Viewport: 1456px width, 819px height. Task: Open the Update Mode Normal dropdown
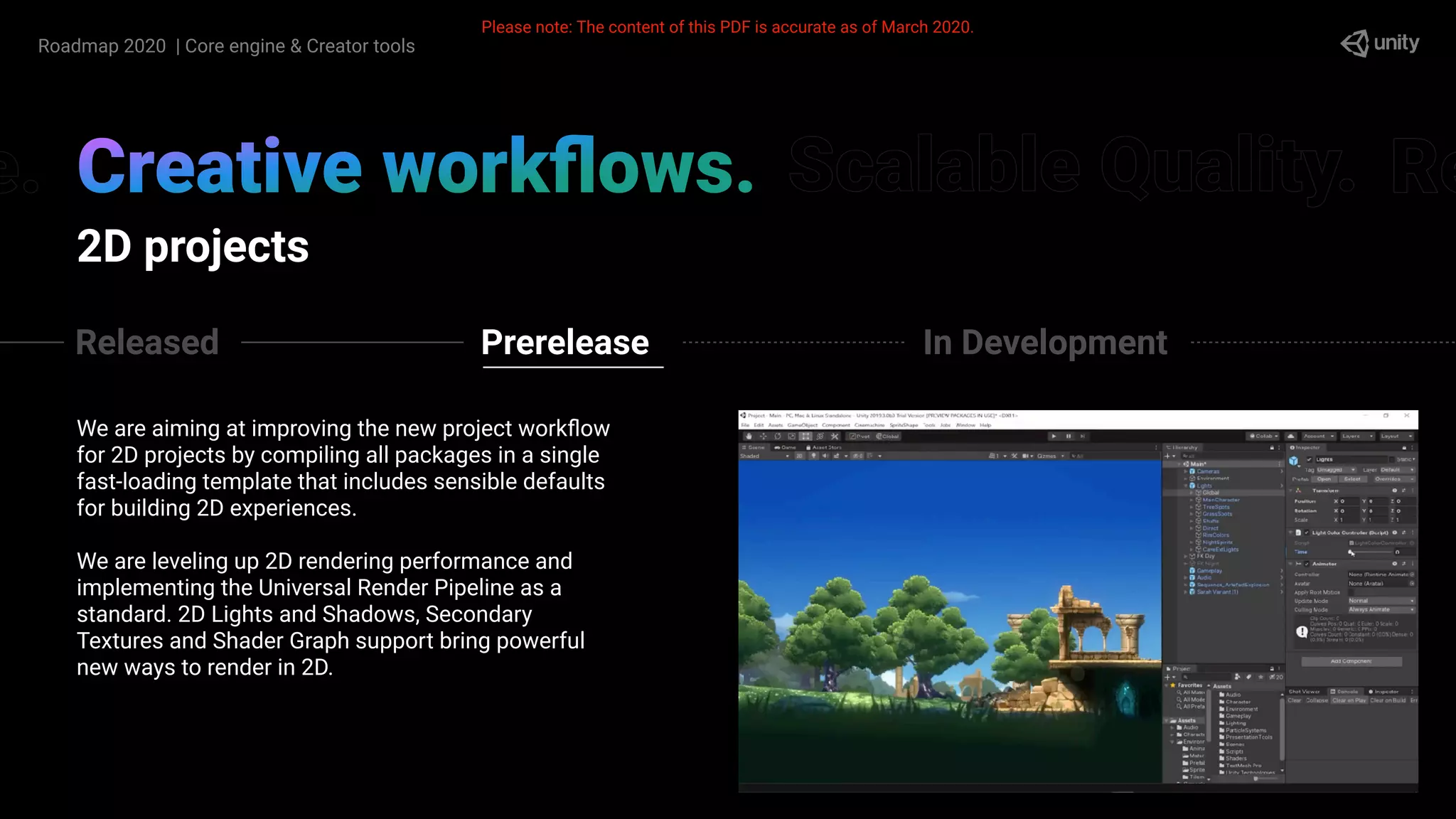(1381, 601)
